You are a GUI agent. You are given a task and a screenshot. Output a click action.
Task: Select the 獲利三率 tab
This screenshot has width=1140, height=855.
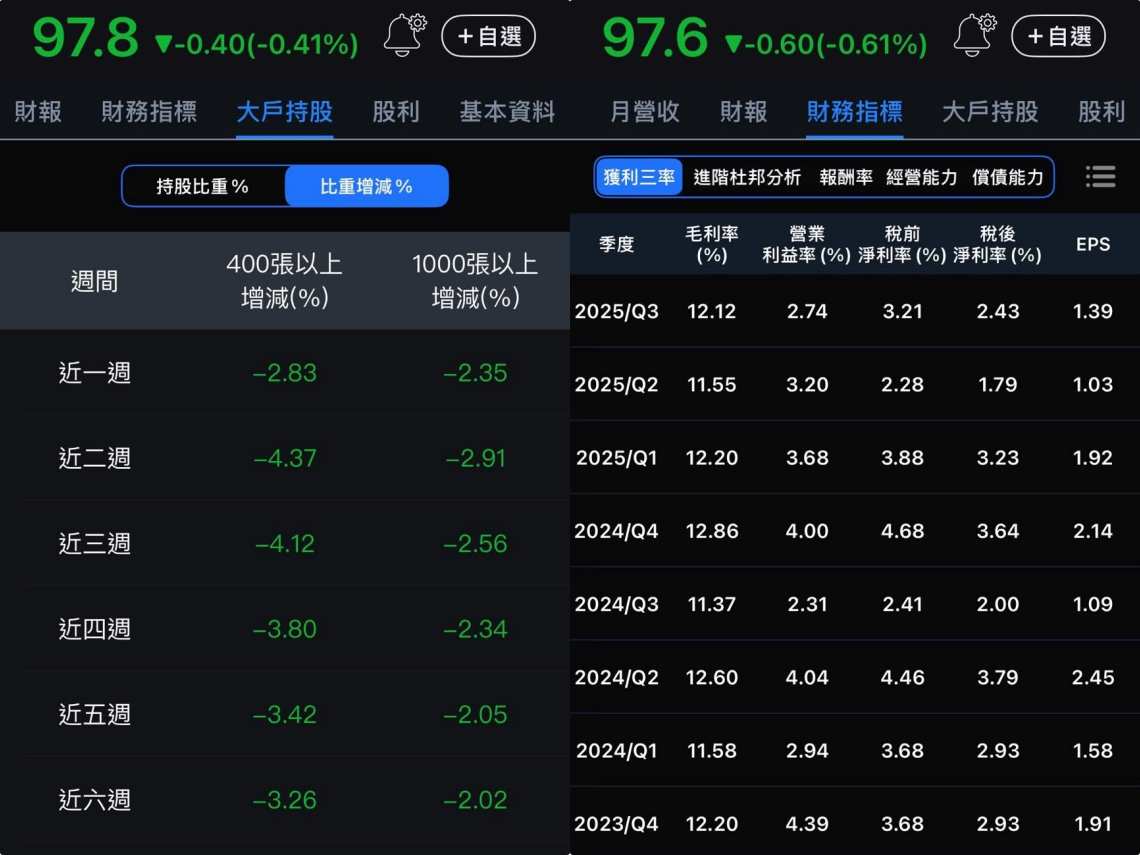(639, 177)
